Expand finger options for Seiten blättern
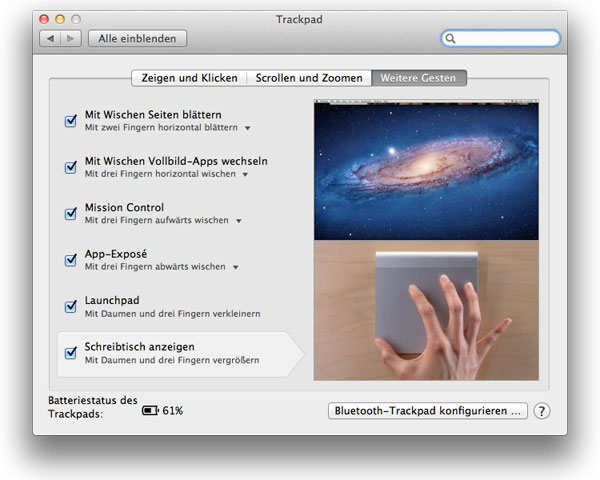The image size is (600, 480). [248, 129]
